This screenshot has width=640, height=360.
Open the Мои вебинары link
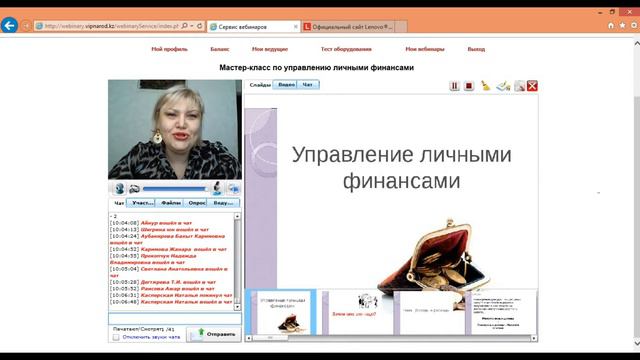pyautogui.click(x=425, y=49)
